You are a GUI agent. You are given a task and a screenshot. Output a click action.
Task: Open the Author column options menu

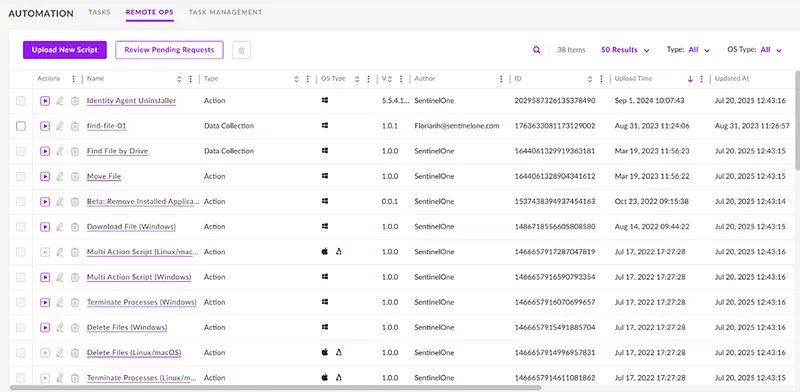(x=501, y=79)
